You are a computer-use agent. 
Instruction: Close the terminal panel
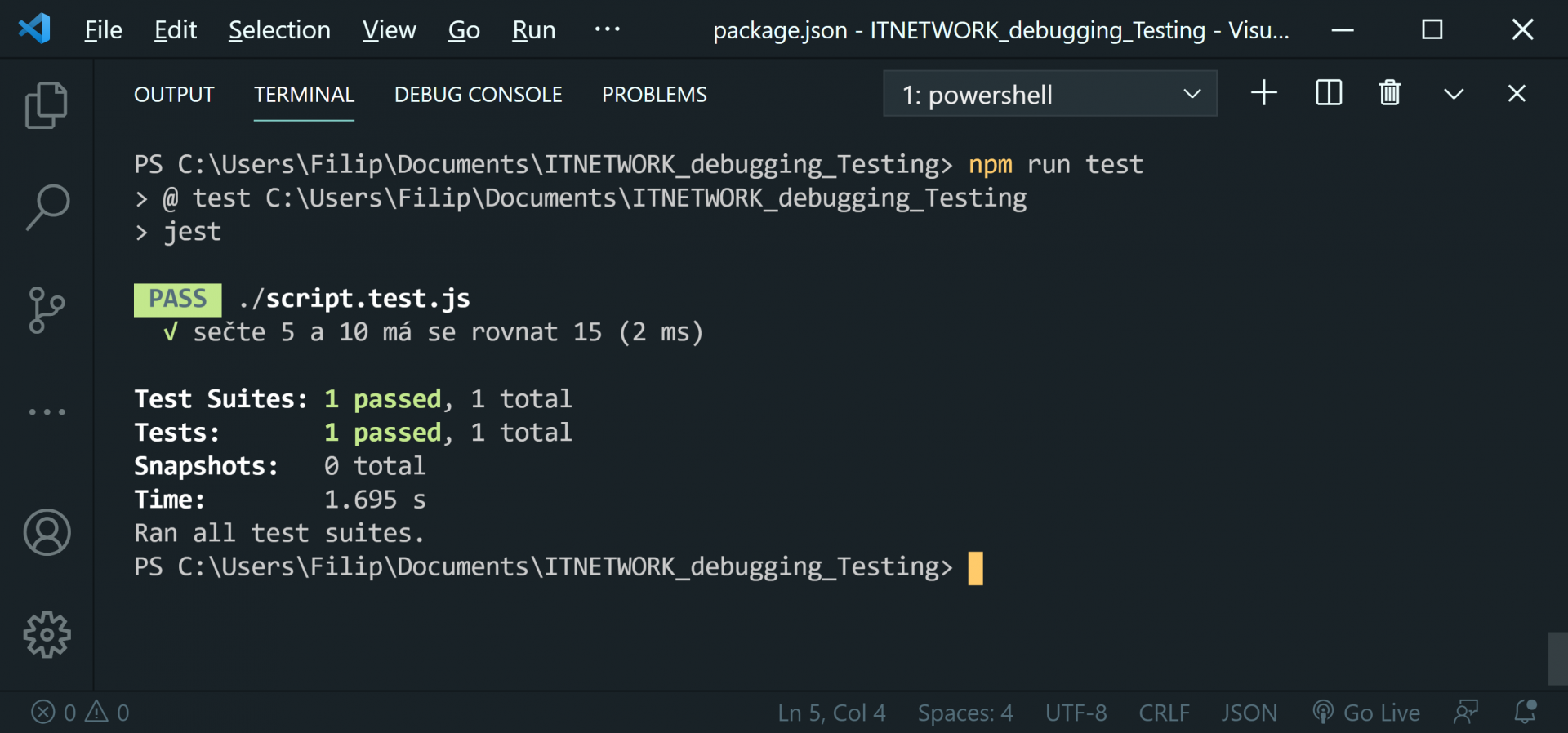[1517, 93]
